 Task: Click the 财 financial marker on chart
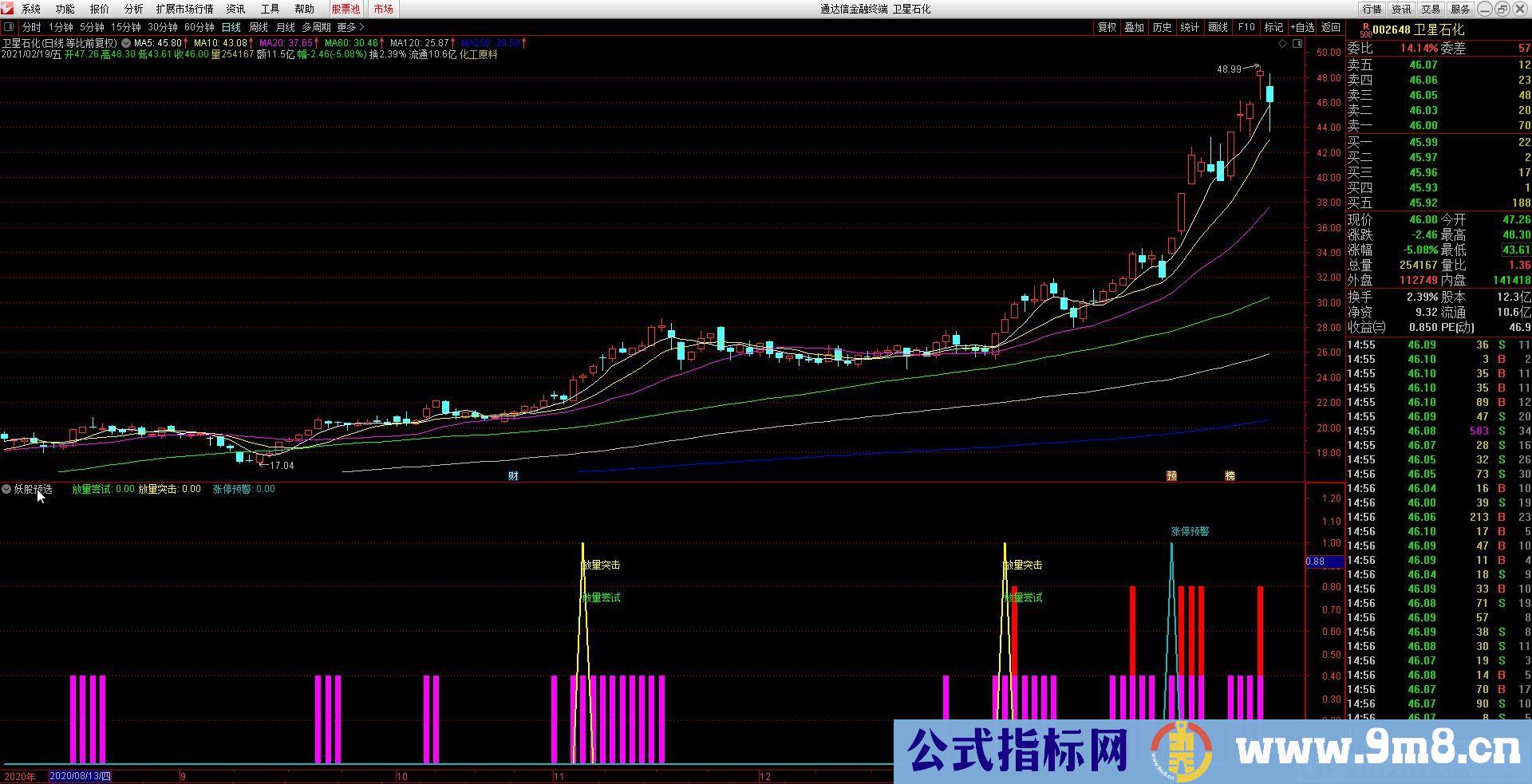click(x=514, y=476)
